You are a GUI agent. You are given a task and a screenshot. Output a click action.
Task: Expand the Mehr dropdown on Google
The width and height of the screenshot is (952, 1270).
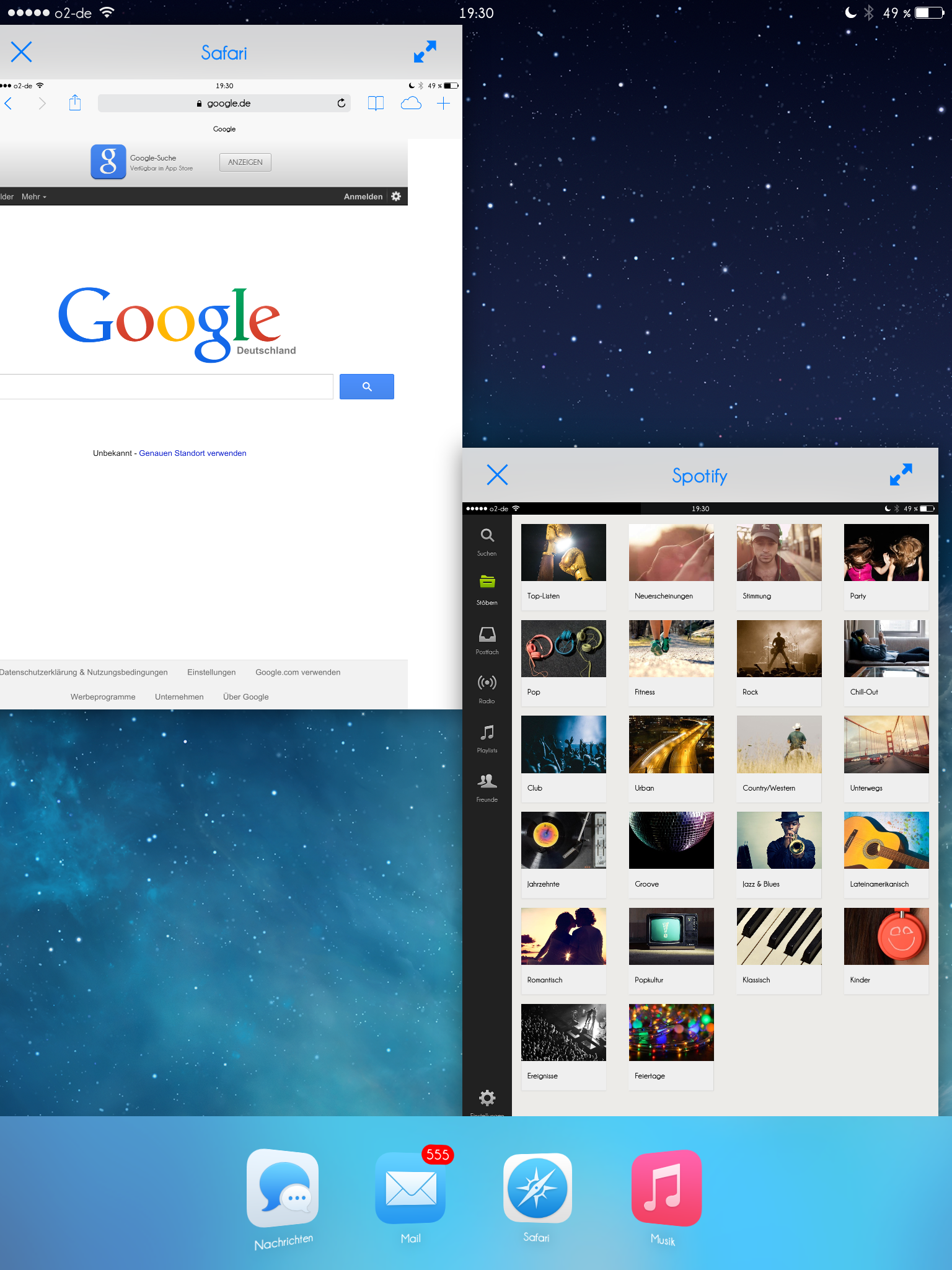coord(34,197)
